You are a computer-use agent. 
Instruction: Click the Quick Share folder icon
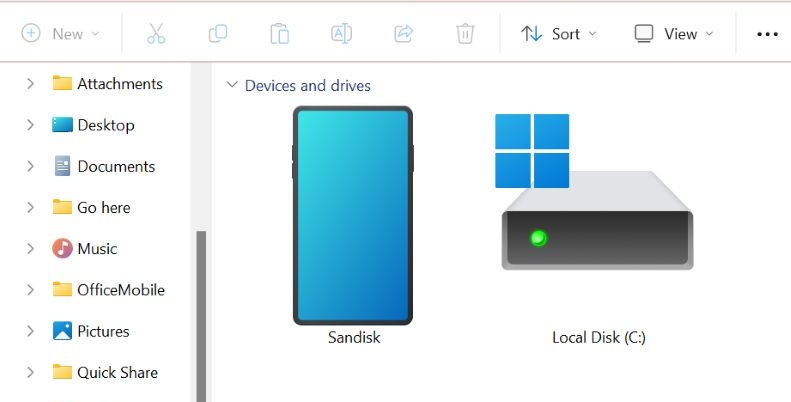pos(62,372)
